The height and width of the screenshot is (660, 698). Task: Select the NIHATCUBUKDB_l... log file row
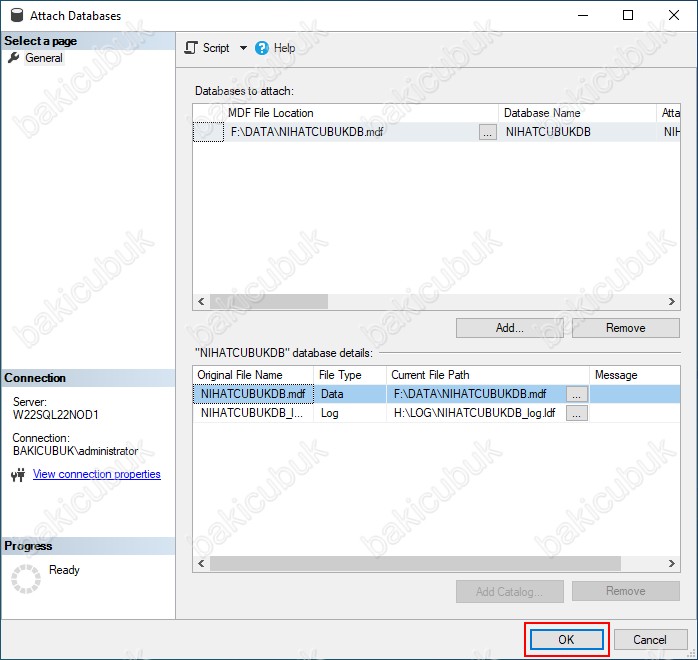[x=253, y=413]
